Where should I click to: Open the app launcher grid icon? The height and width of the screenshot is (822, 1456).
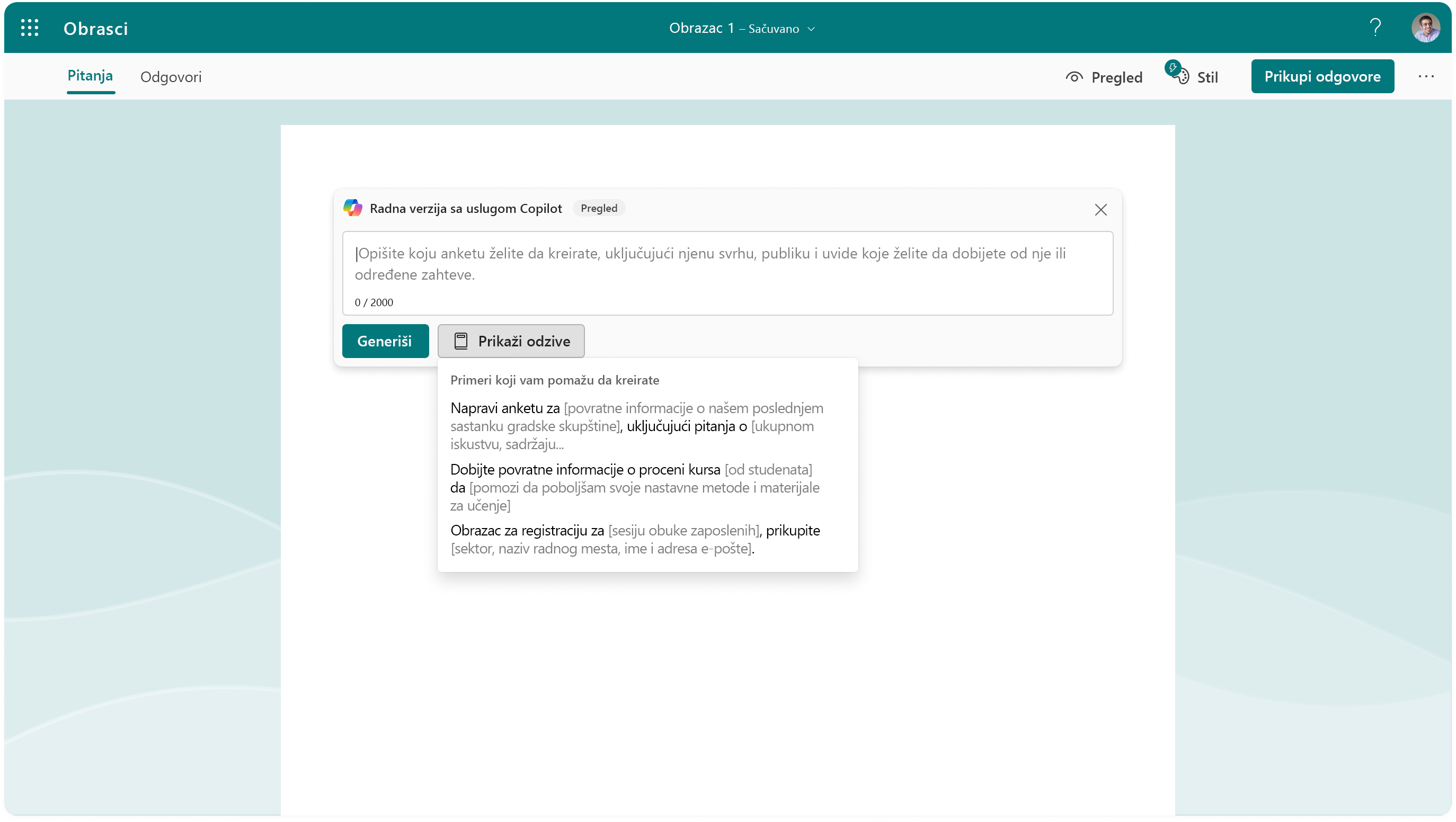[29, 28]
